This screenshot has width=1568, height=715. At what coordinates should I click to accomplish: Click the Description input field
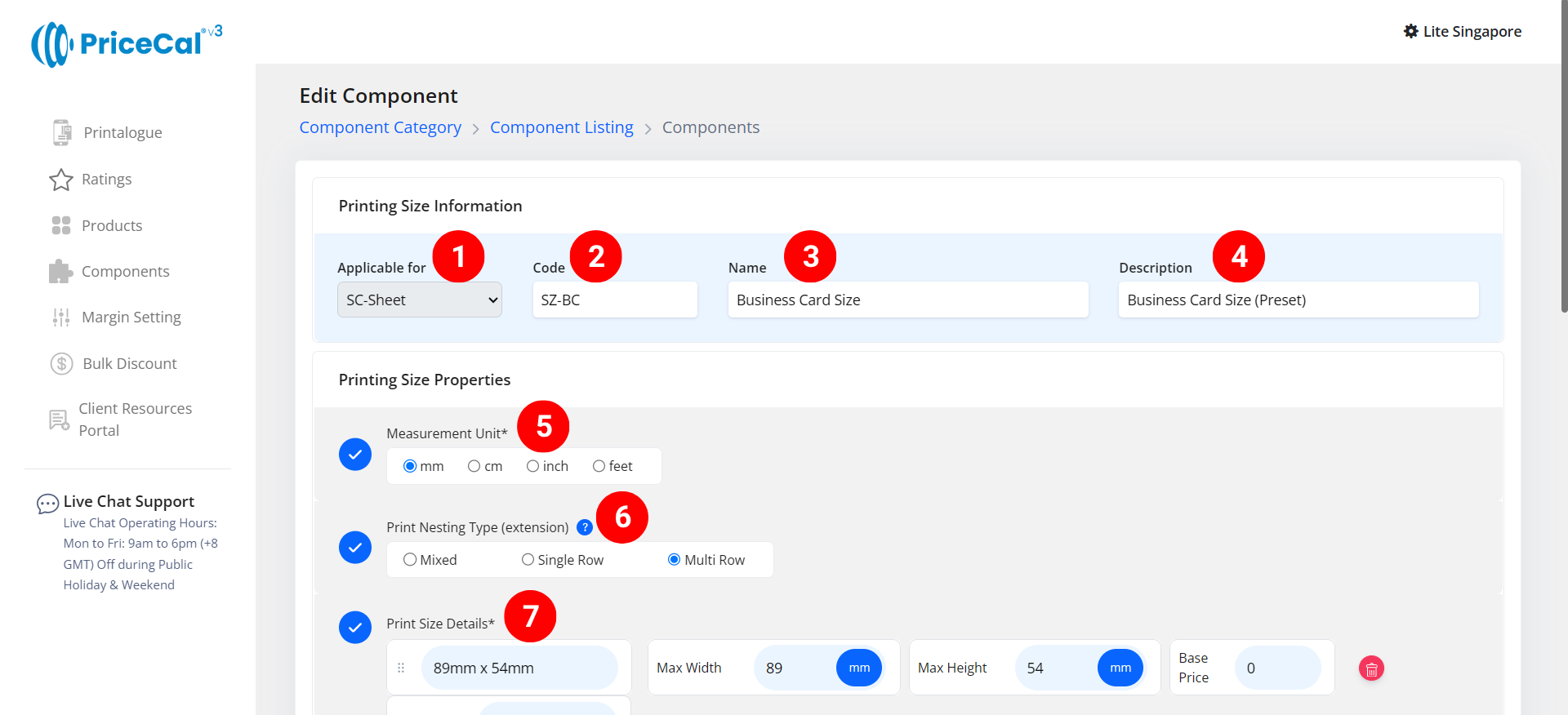[x=1298, y=300]
